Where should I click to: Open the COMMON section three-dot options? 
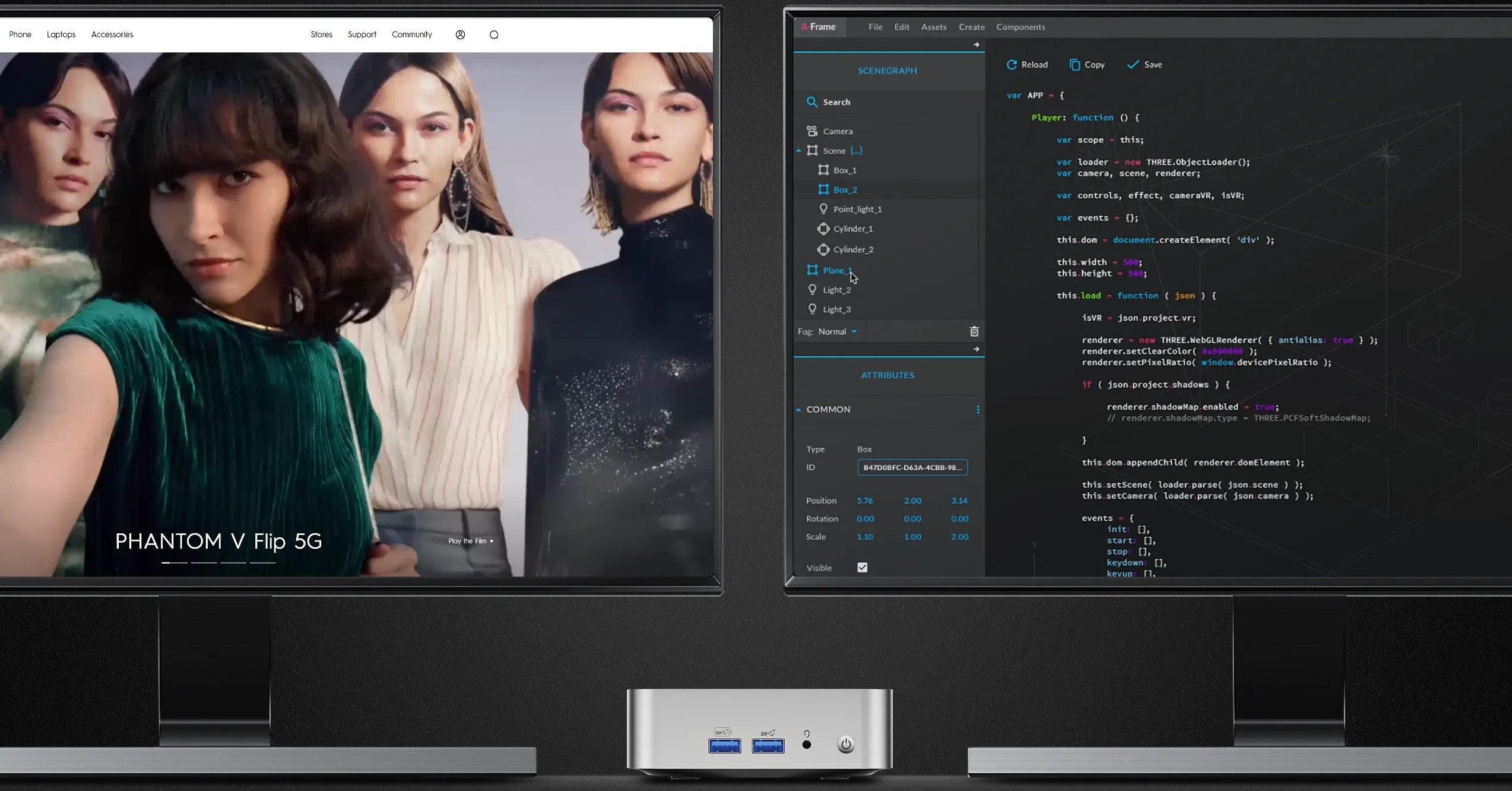[978, 410]
